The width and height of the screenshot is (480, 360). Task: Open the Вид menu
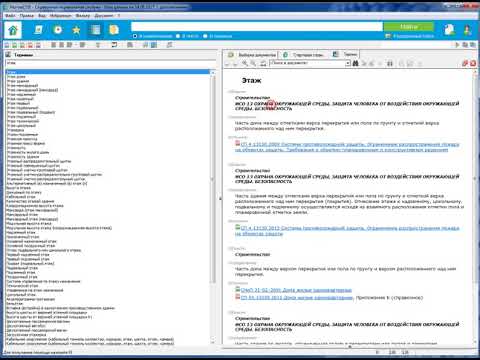click(x=42, y=16)
